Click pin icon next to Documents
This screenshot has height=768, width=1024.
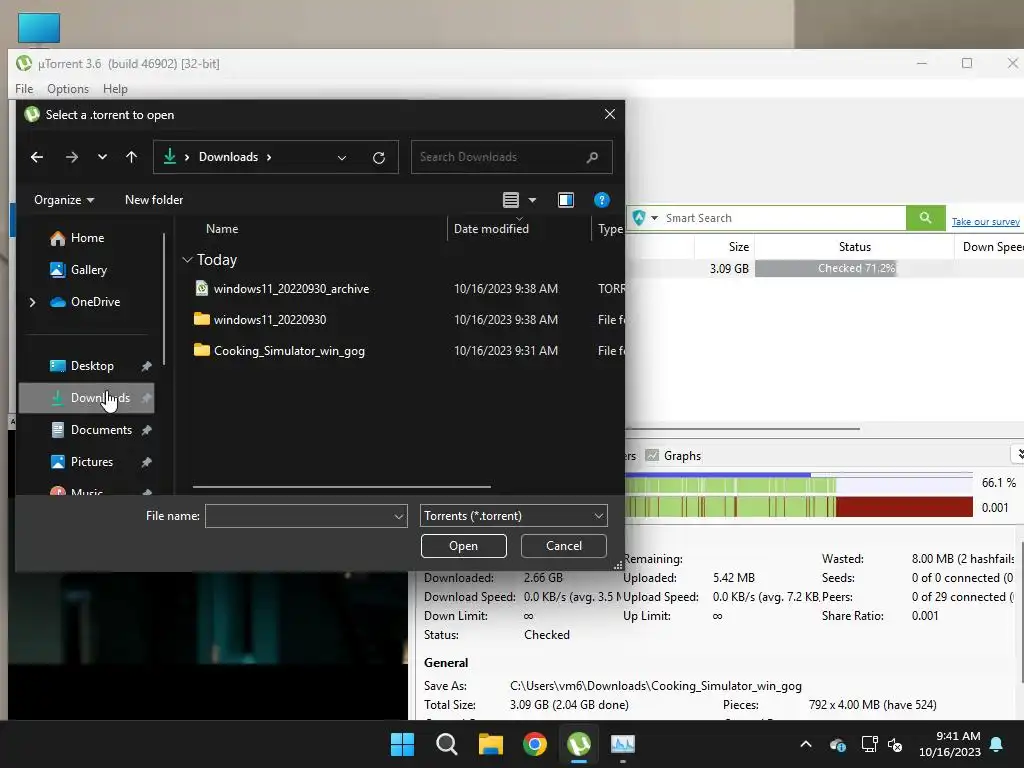pyautogui.click(x=146, y=430)
